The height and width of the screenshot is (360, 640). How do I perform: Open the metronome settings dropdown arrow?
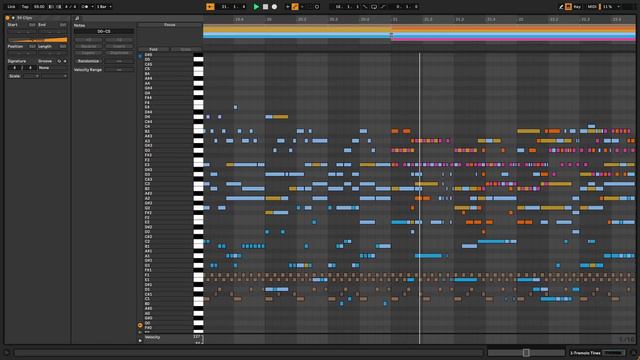click(x=92, y=7)
